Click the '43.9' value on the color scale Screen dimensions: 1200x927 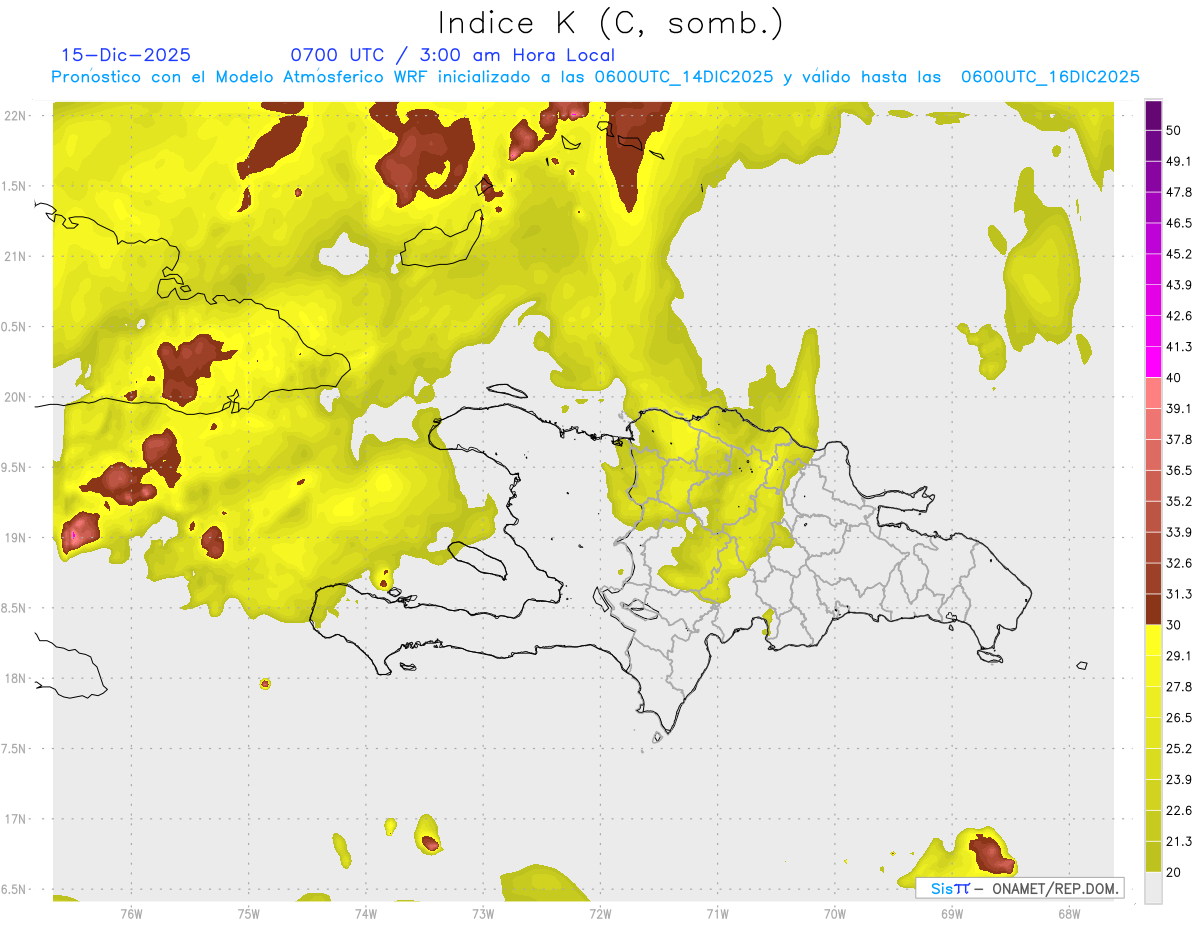(x=1179, y=285)
